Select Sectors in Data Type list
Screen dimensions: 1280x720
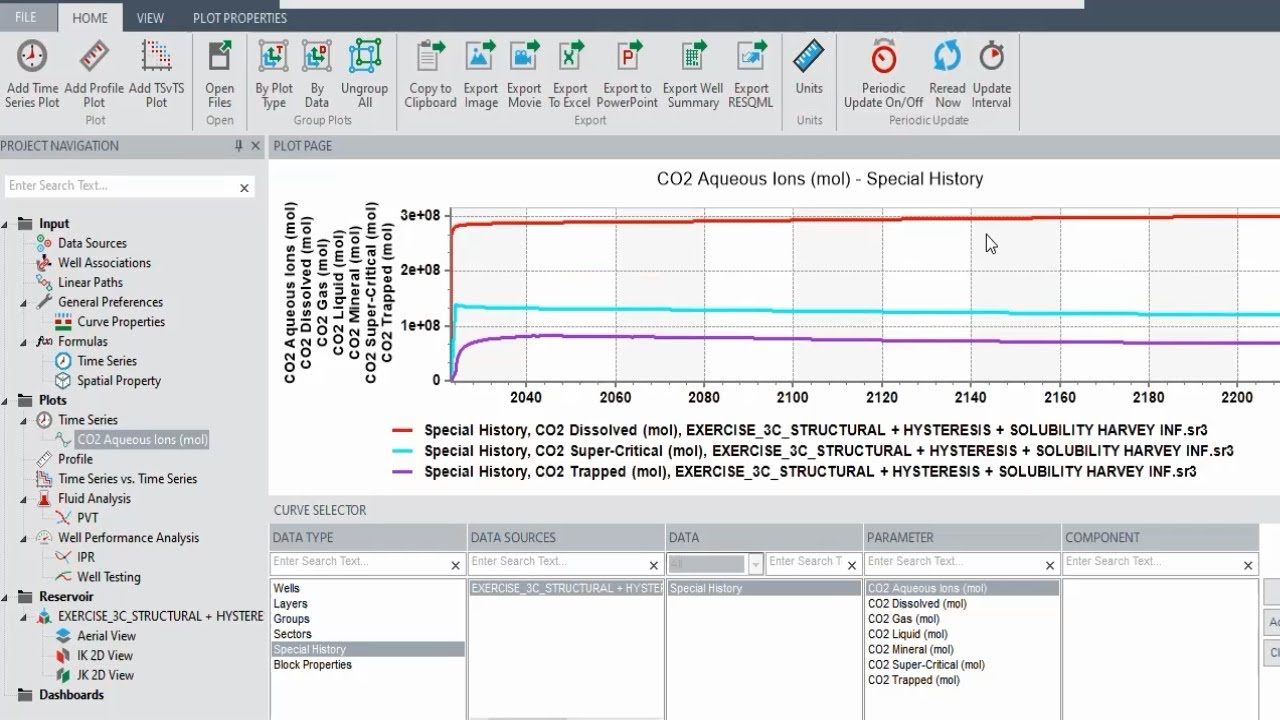tap(293, 634)
